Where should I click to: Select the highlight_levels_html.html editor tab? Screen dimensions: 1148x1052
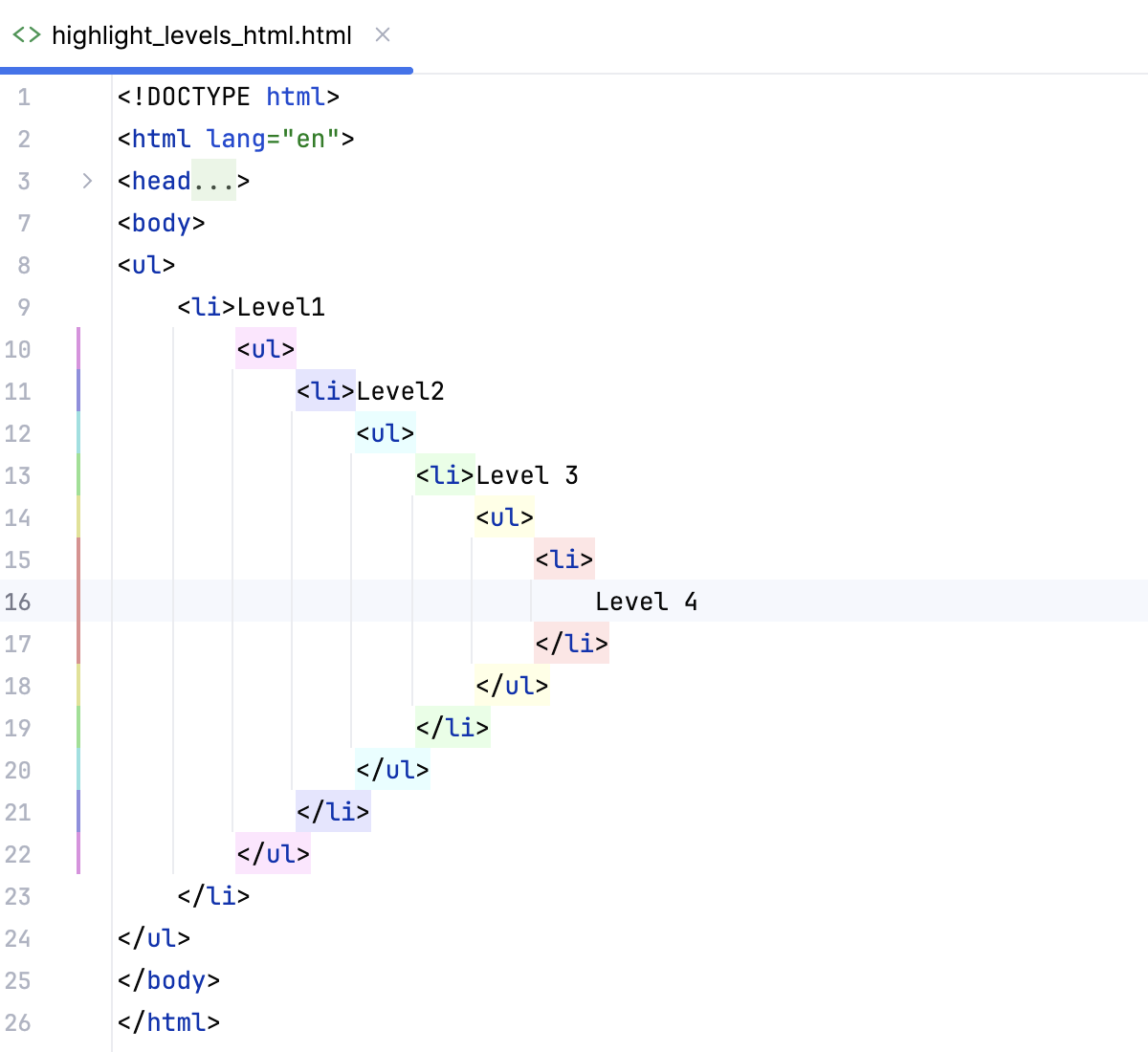(206, 36)
